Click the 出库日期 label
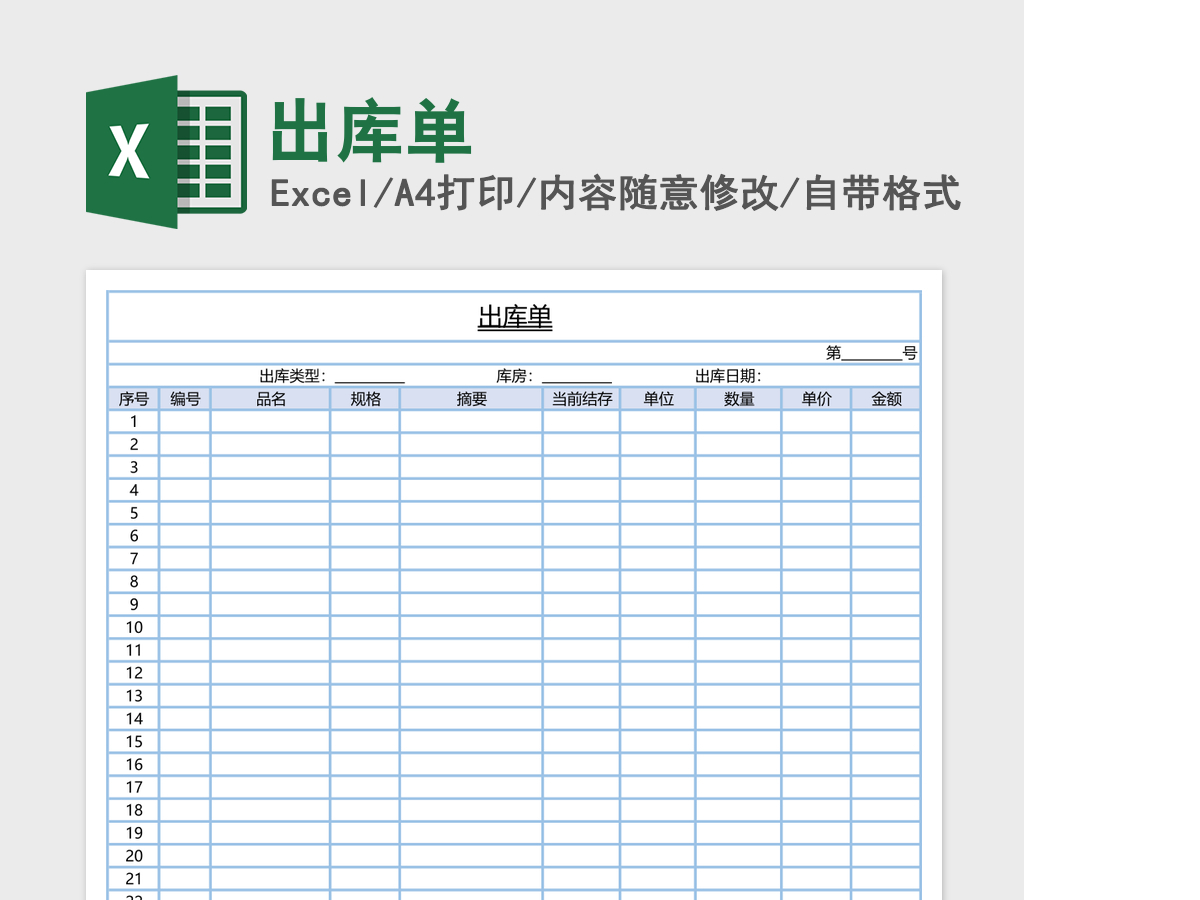1200x900 pixels. click(728, 376)
